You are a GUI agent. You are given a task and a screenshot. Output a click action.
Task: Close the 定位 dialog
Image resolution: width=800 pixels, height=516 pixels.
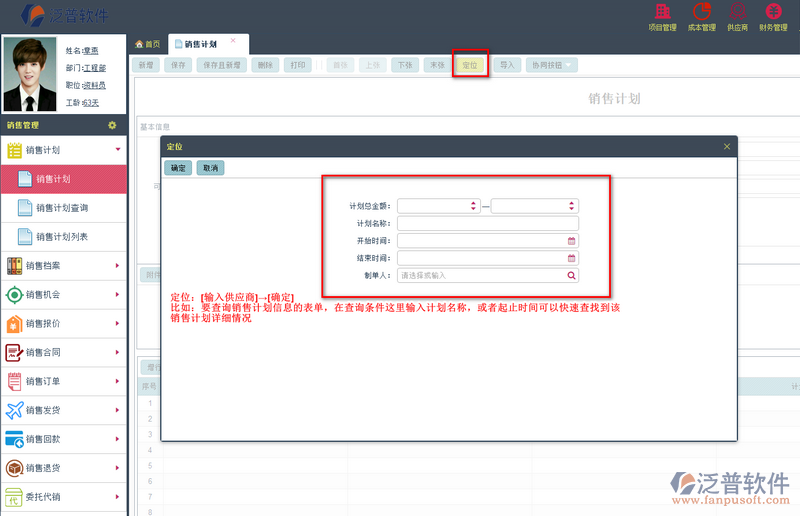coord(727,147)
